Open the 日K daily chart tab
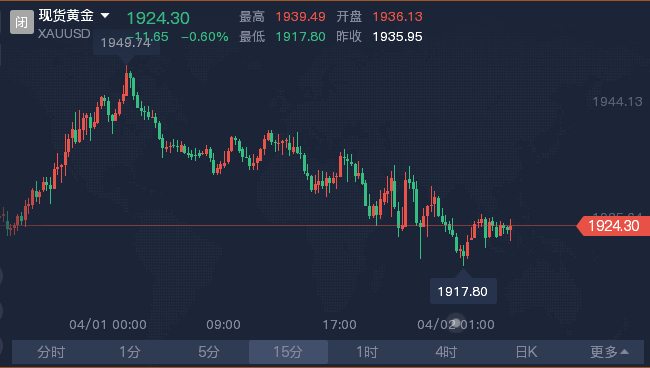 pyautogui.click(x=526, y=352)
